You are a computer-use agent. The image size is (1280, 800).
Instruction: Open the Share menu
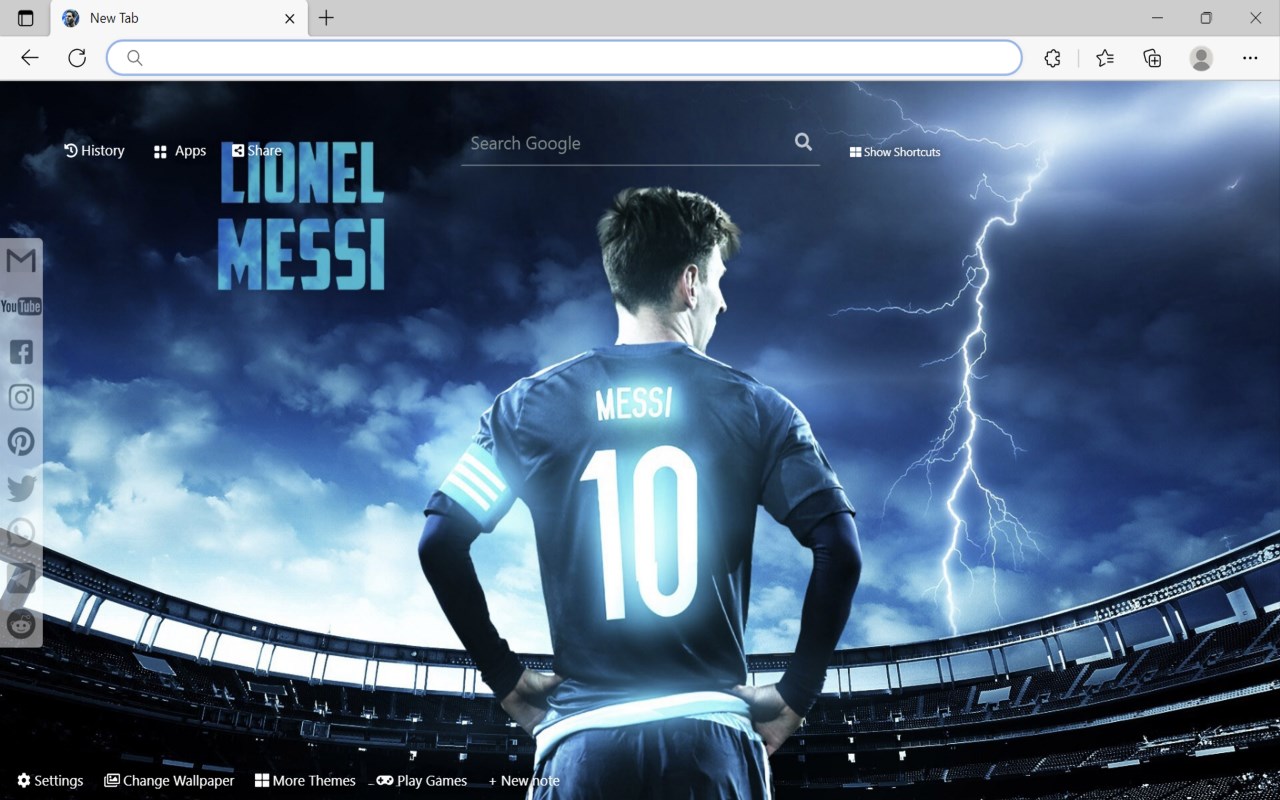pos(256,151)
